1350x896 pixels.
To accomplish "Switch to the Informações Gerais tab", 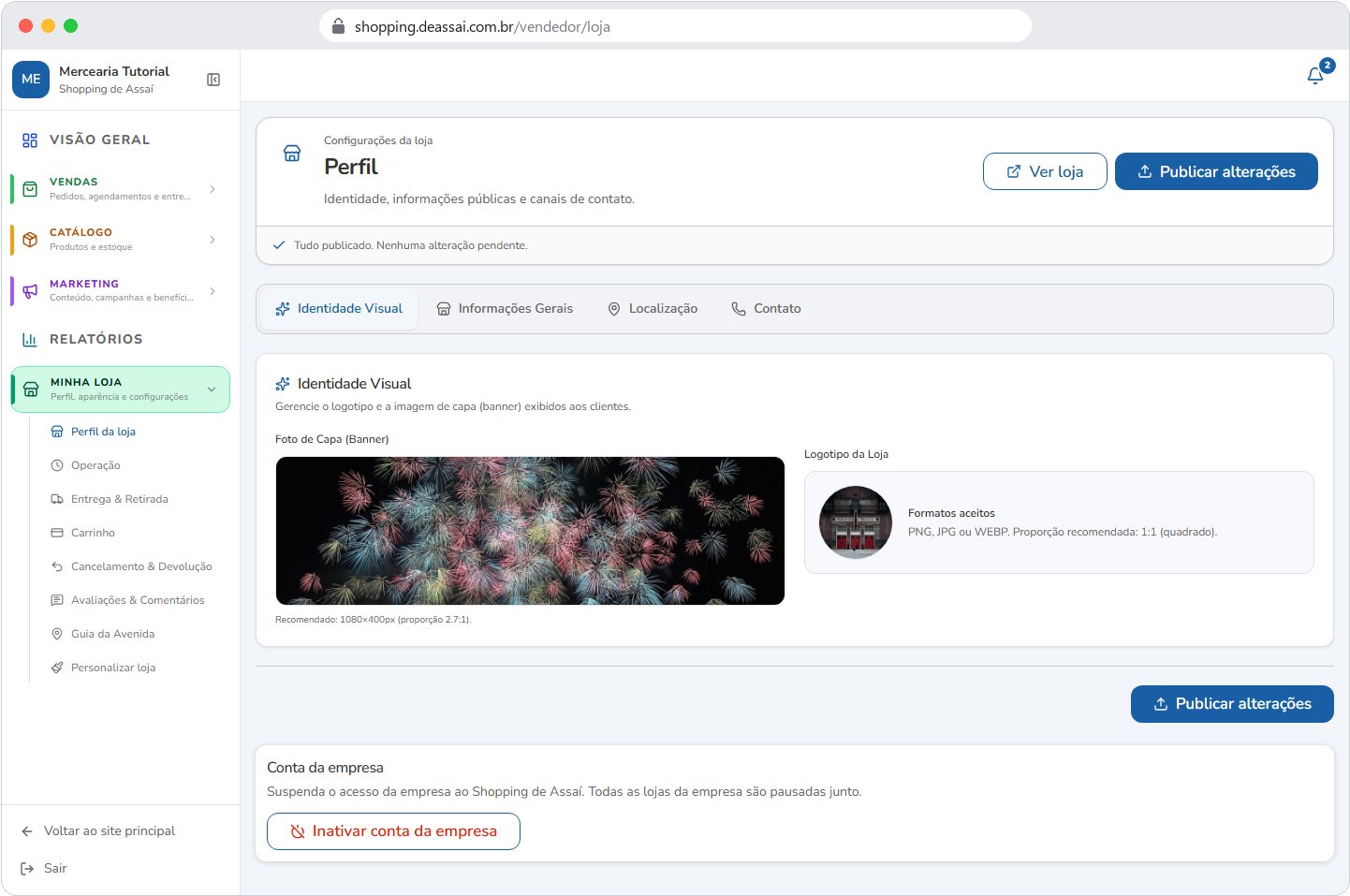I will click(x=505, y=309).
